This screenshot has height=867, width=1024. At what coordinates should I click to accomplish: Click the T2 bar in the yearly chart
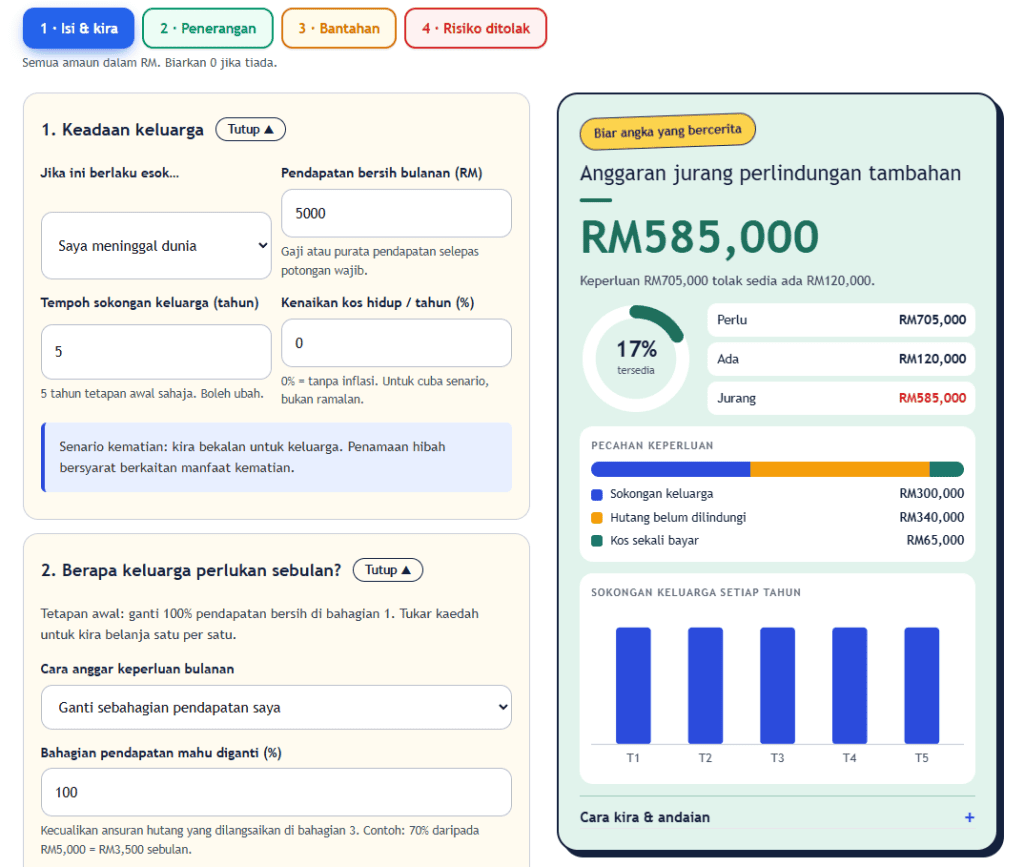(705, 686)
